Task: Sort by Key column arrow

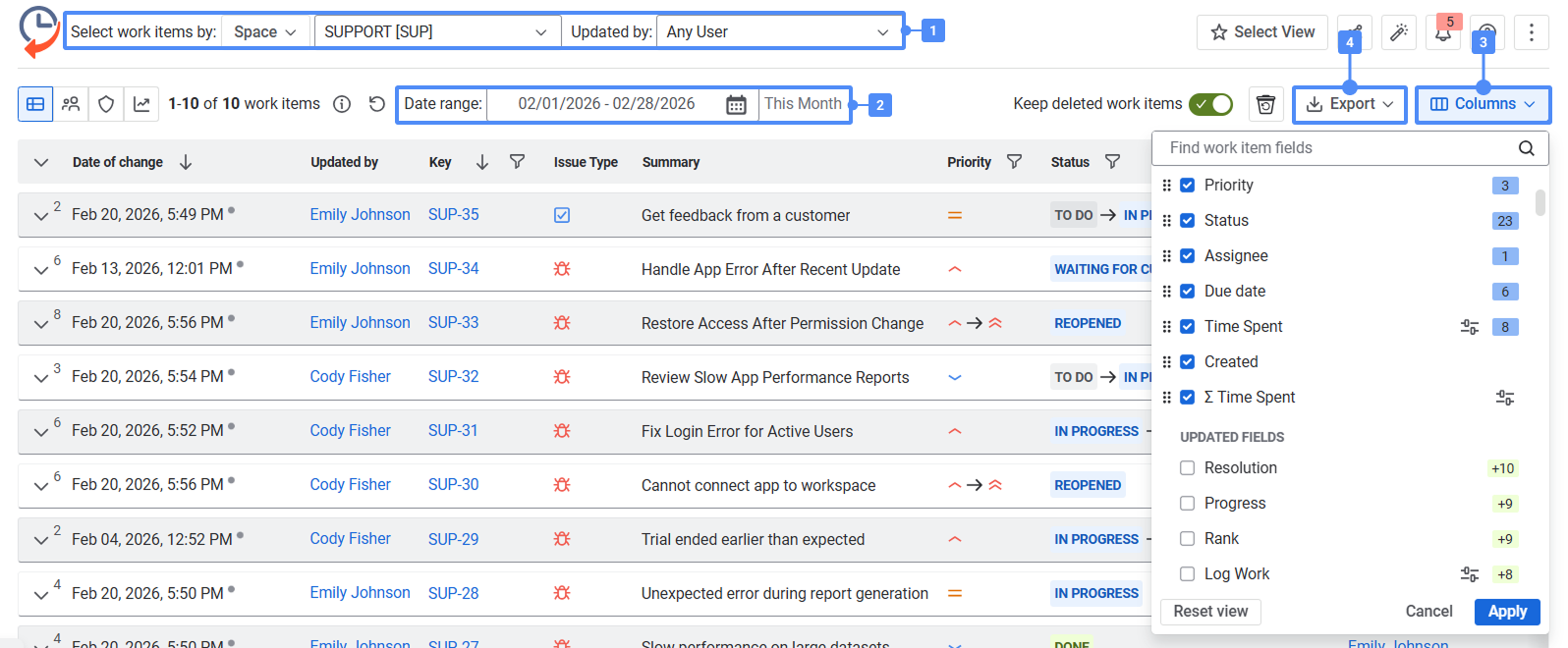Action: 482,162
